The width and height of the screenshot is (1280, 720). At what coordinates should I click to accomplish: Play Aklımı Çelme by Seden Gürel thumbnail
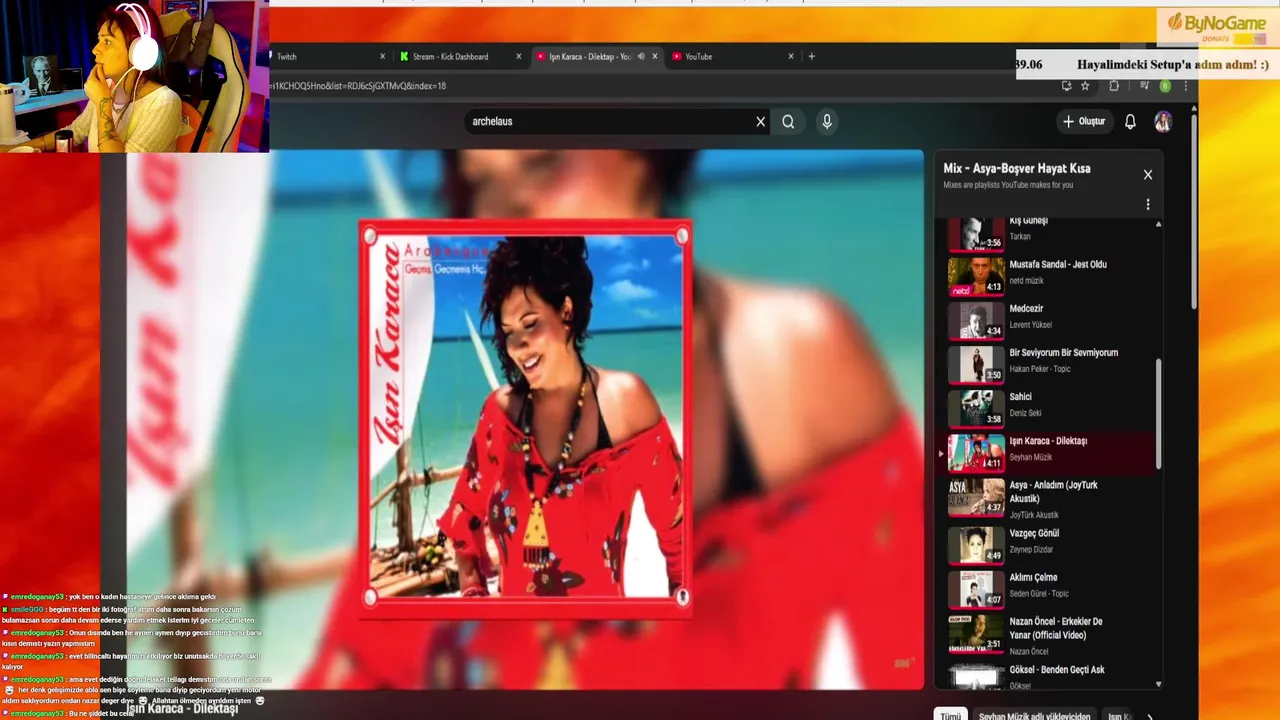(976, 589)
